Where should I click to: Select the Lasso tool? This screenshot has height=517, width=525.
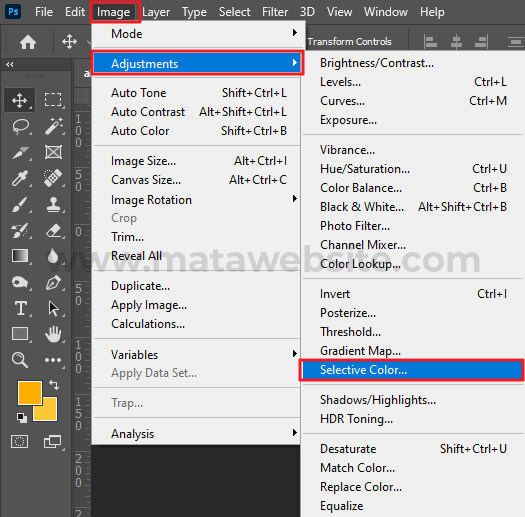(x=20, y=126)
